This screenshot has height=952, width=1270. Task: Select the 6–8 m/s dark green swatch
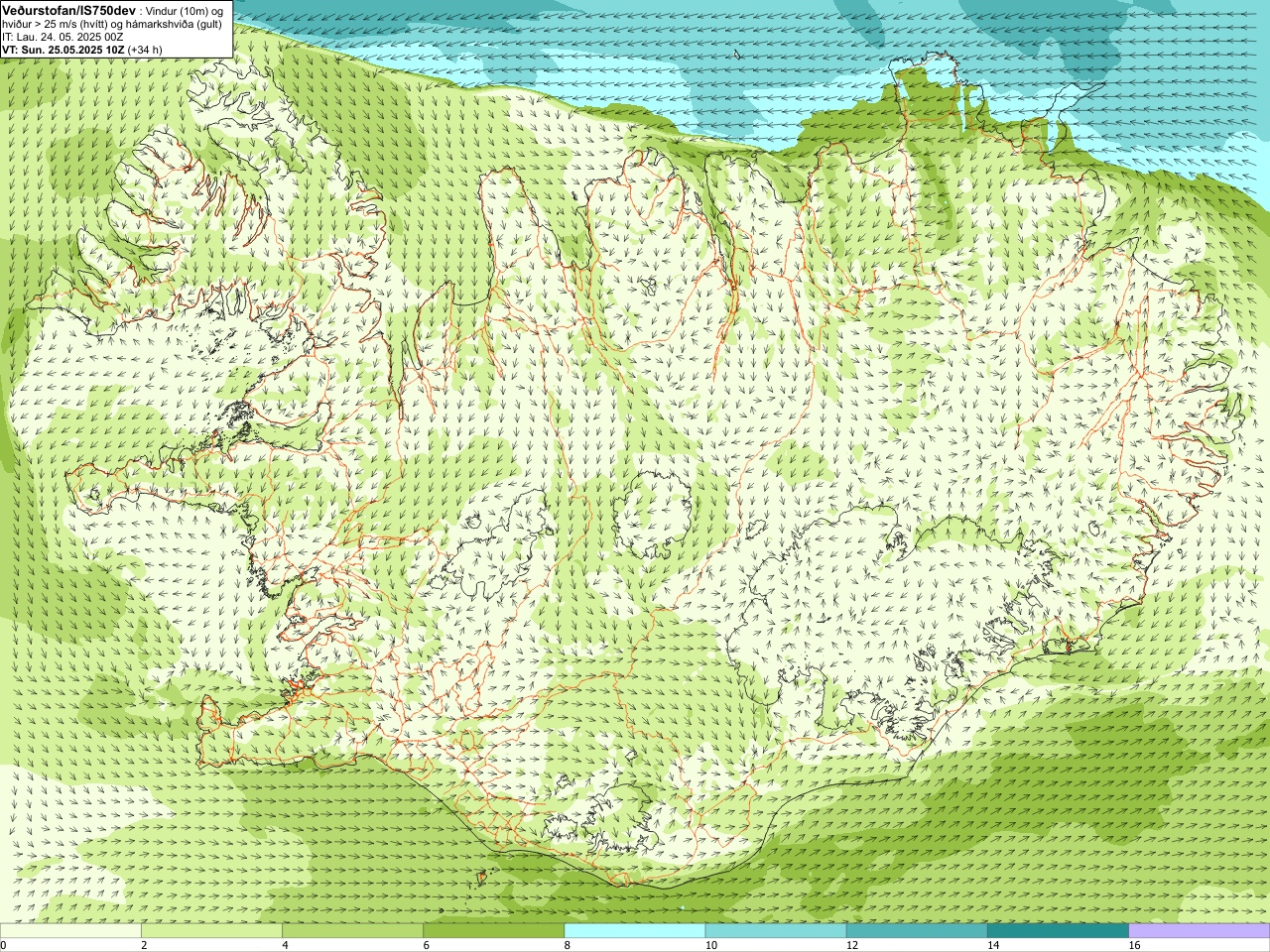tap(494, 931)
